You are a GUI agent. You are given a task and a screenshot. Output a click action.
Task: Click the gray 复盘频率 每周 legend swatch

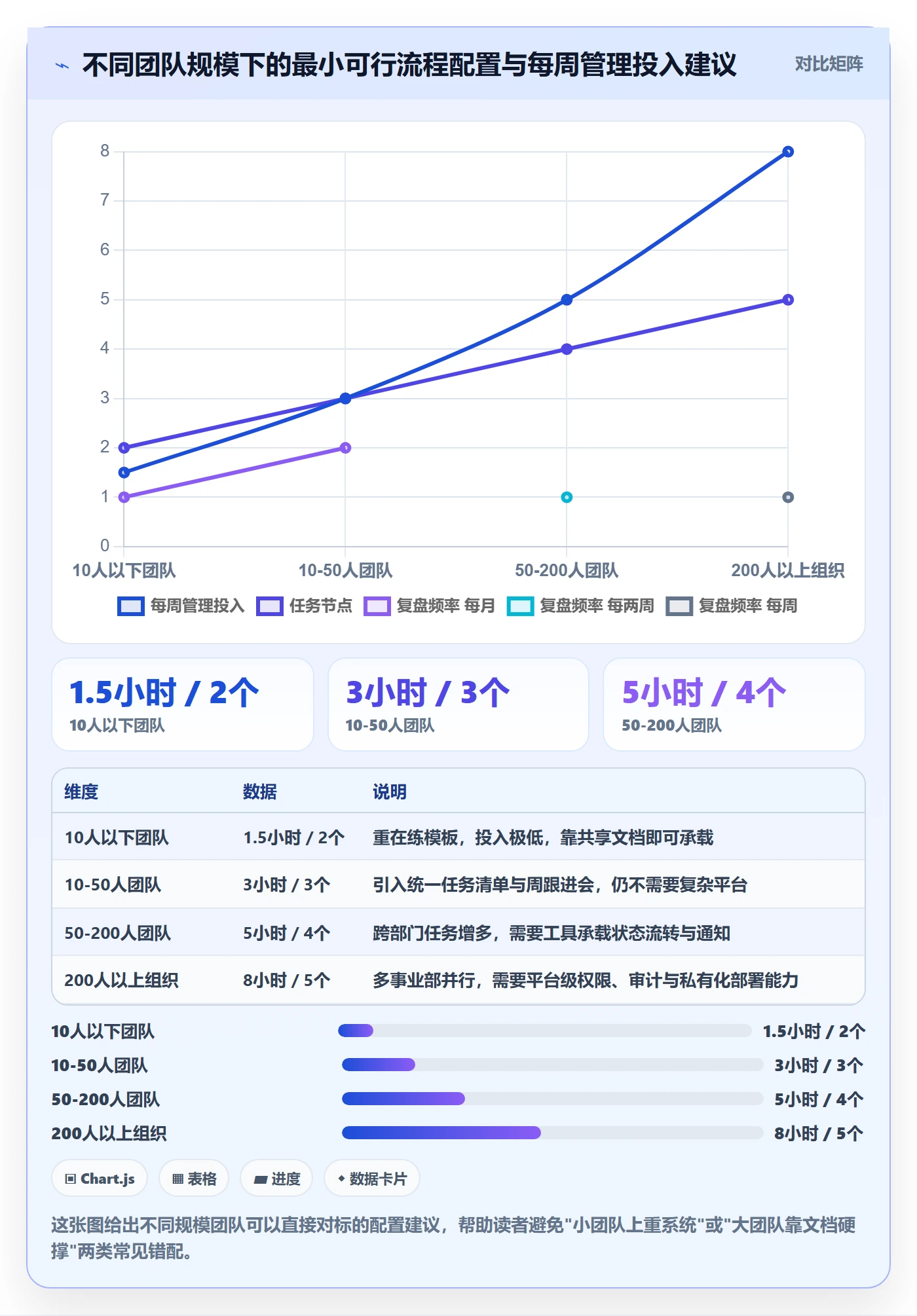pos(679,606)
